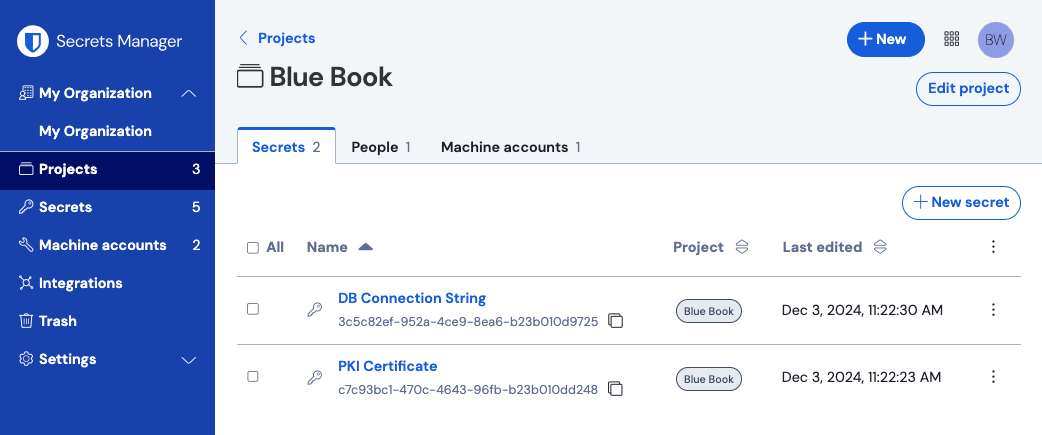The height and width of the screenshot is (435, 1042).
Task: Expand the Settings sidebar section
Action: click(188, 359)
